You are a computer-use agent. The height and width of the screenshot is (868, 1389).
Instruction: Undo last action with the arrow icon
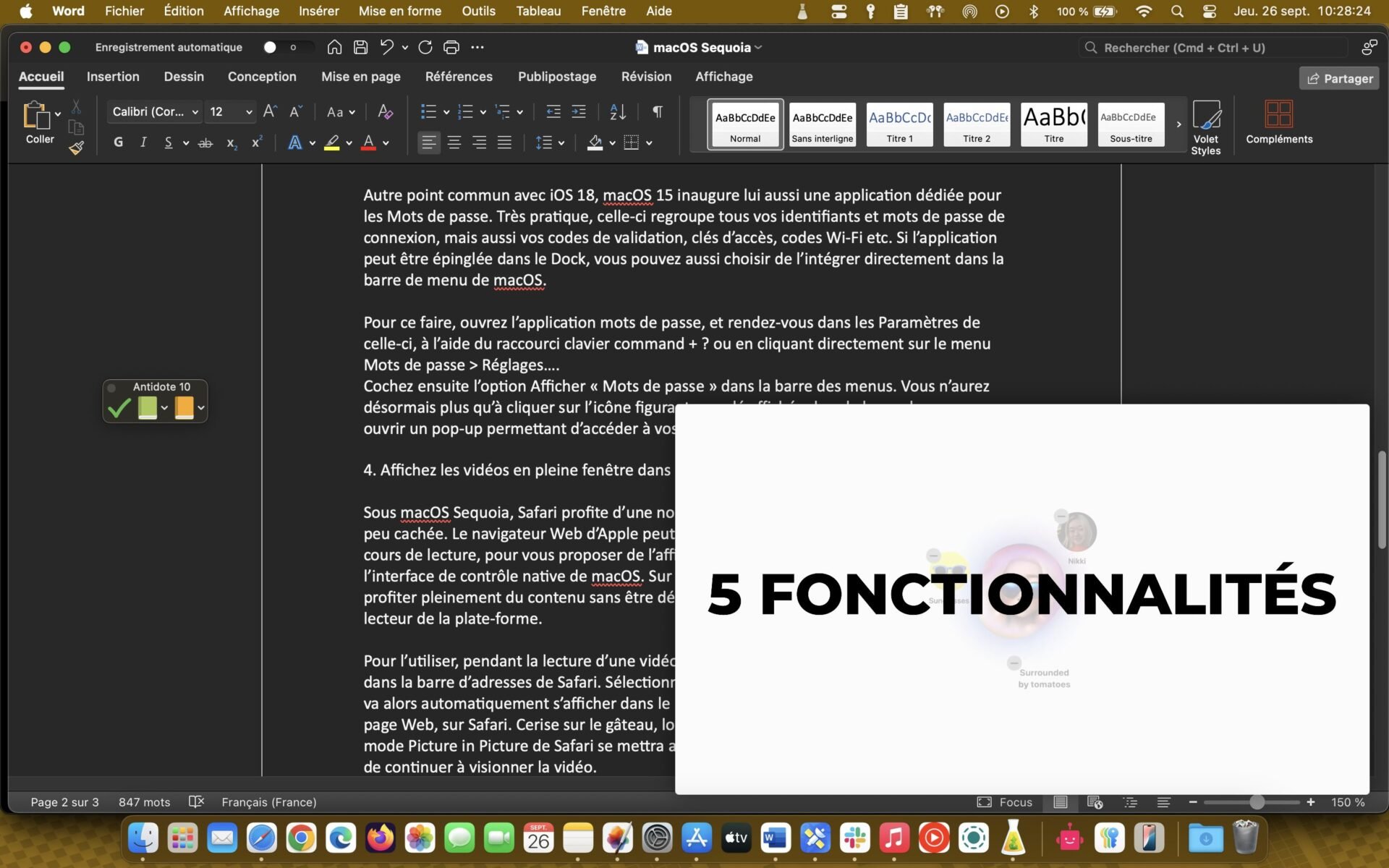[x=387, y=47]
